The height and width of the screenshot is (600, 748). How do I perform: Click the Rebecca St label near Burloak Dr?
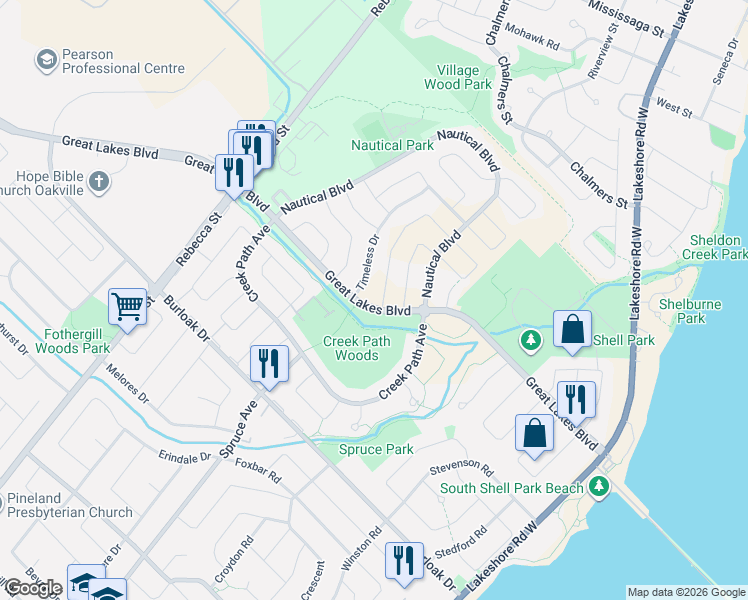199,239
